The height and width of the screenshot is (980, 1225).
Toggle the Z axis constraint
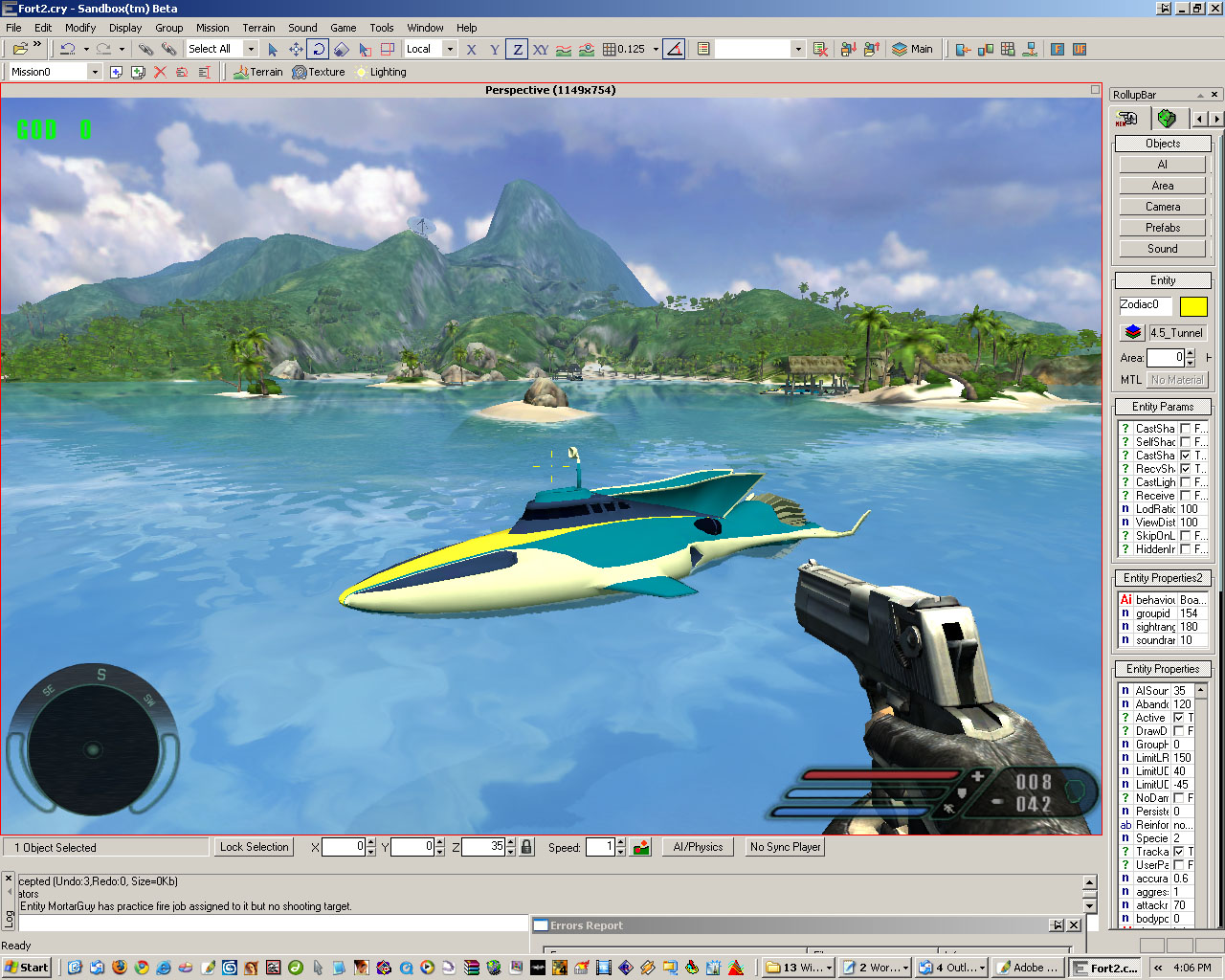click(x=518, y=49)
